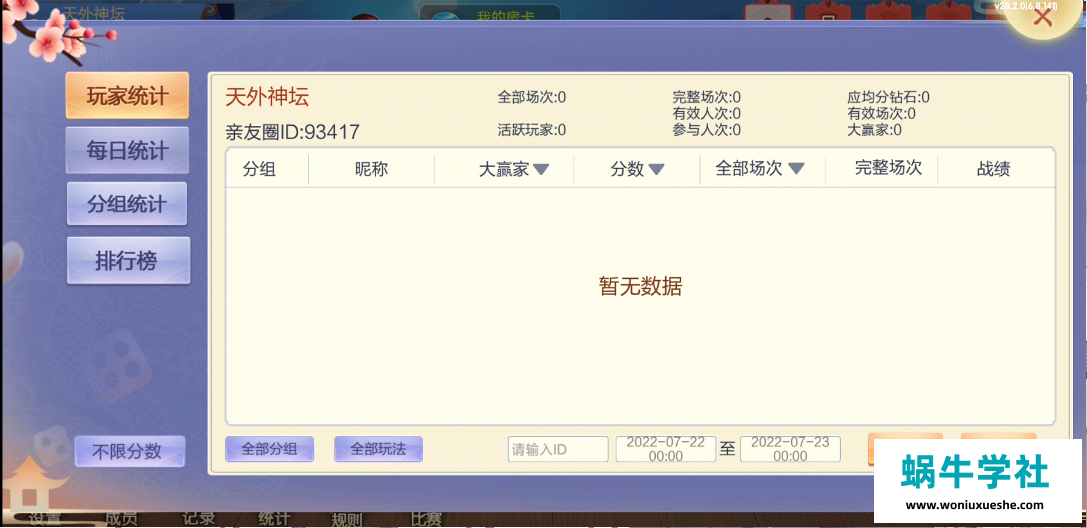Click the 完整场次 column header
Viewport: 1087px width, 528px height.
[888, 168]
